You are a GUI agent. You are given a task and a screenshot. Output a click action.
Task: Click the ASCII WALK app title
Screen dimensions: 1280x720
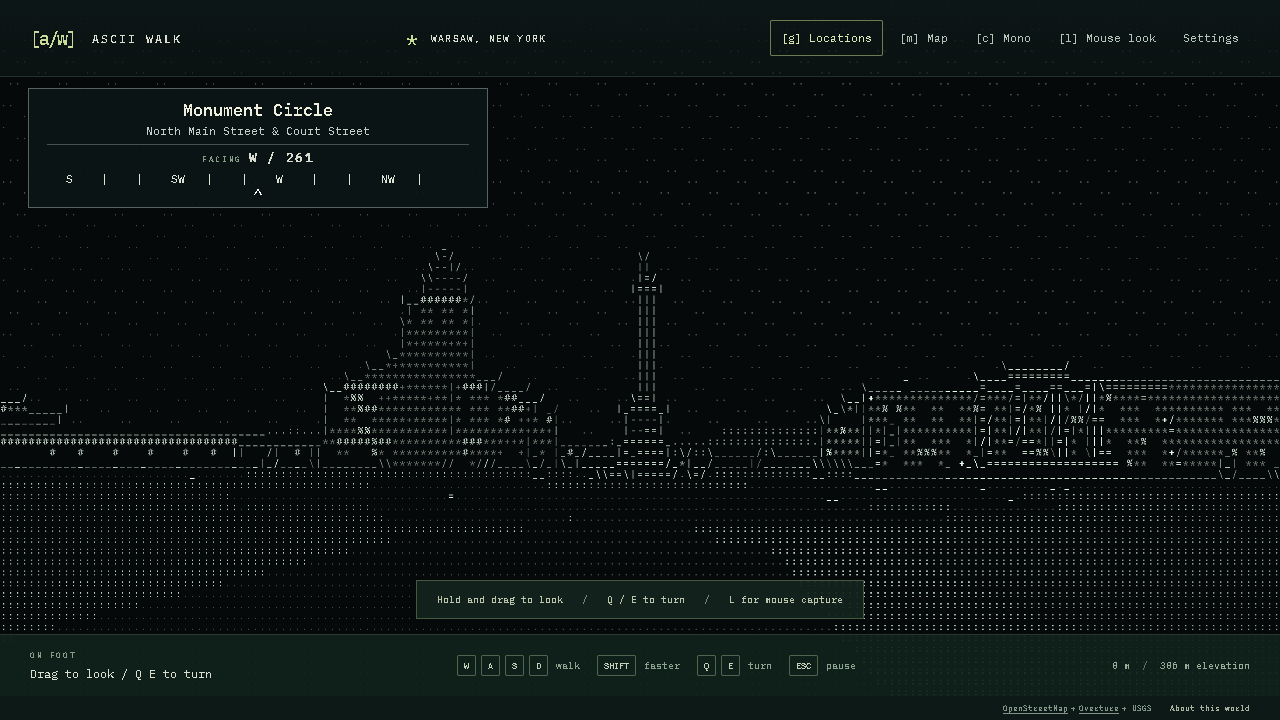[137, 39]
